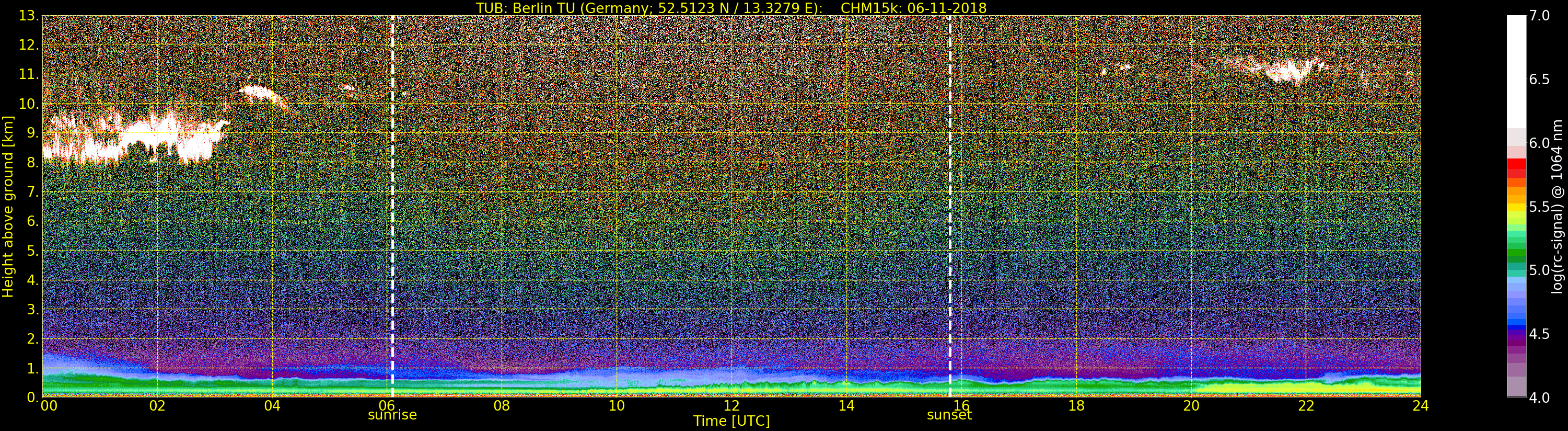The height and width of the screenshot is (431, 1568).
Task: Click the "6." height tick label
Action: coord(32,221)
